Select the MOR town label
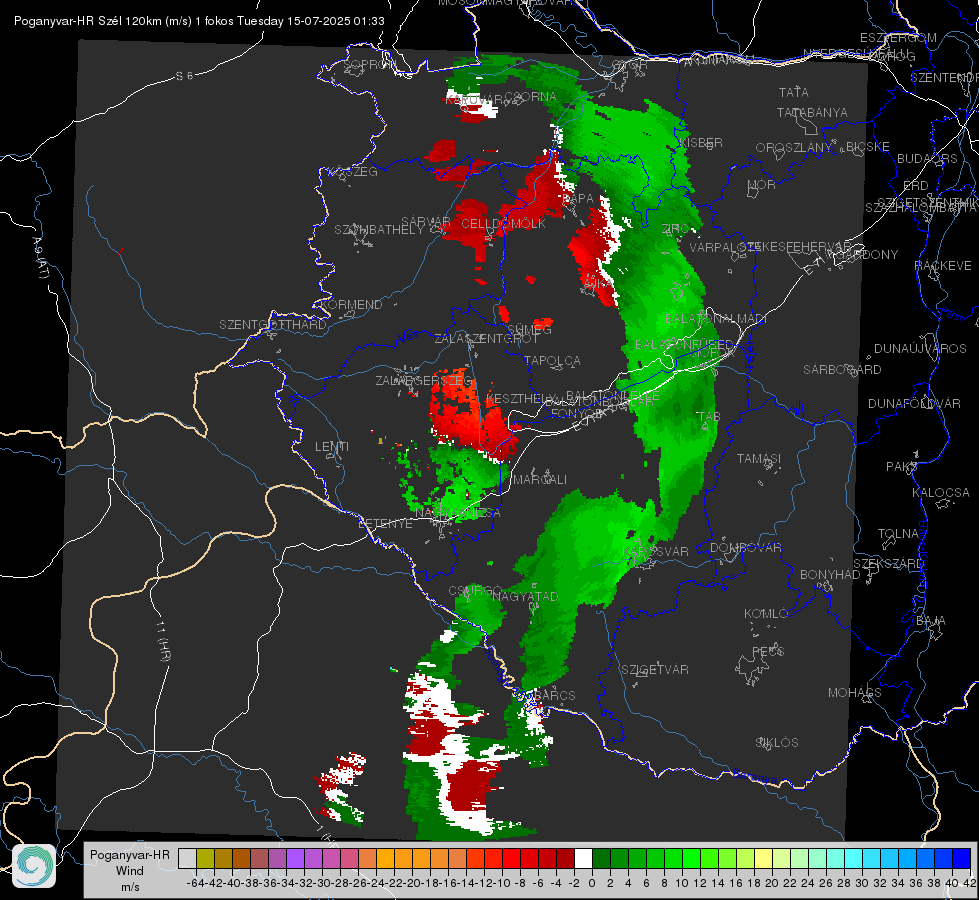Screen dimensions: 979x900 click(x=762, y=185)
